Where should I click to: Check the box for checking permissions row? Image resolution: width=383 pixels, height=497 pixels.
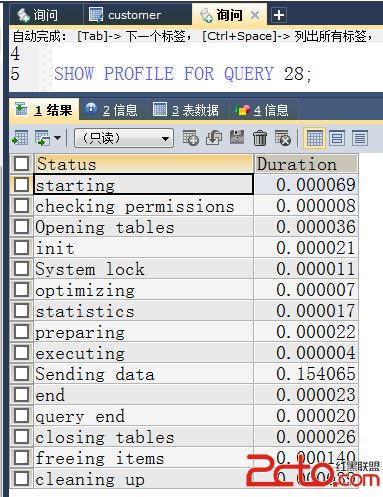tap(22, 206)
